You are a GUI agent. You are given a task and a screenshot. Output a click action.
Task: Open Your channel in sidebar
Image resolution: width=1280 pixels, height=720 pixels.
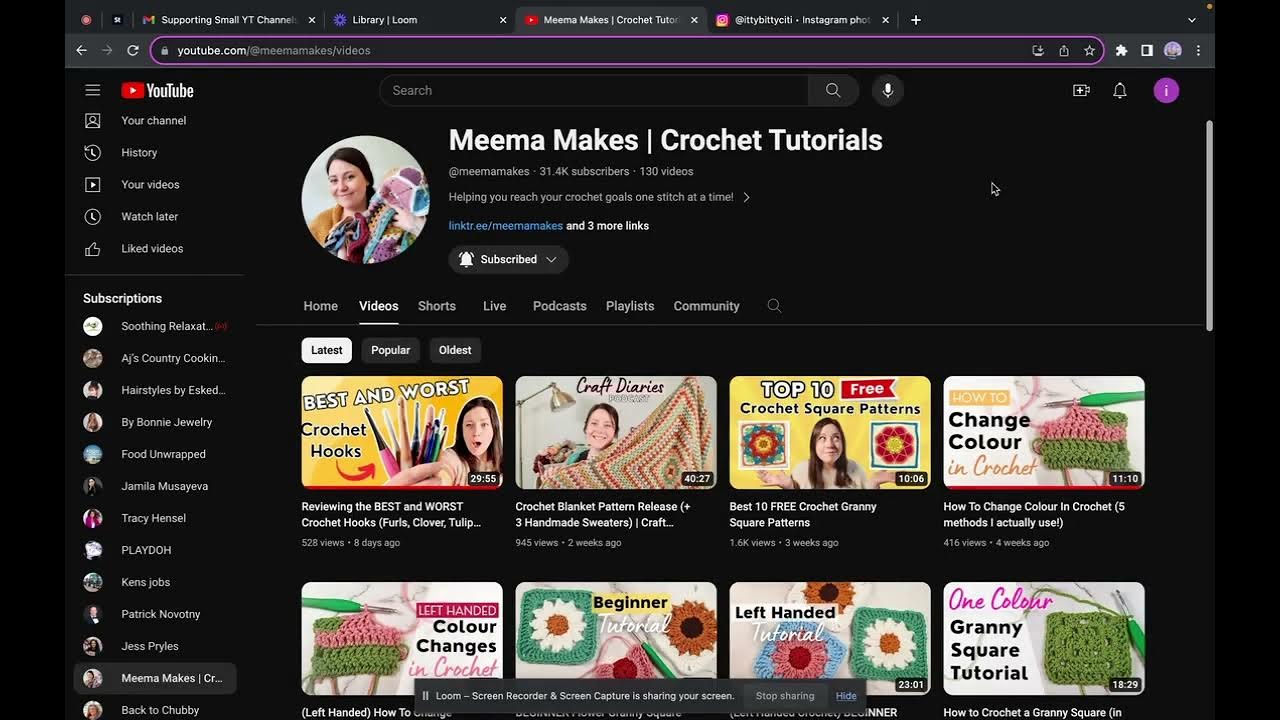pos(155,120)
